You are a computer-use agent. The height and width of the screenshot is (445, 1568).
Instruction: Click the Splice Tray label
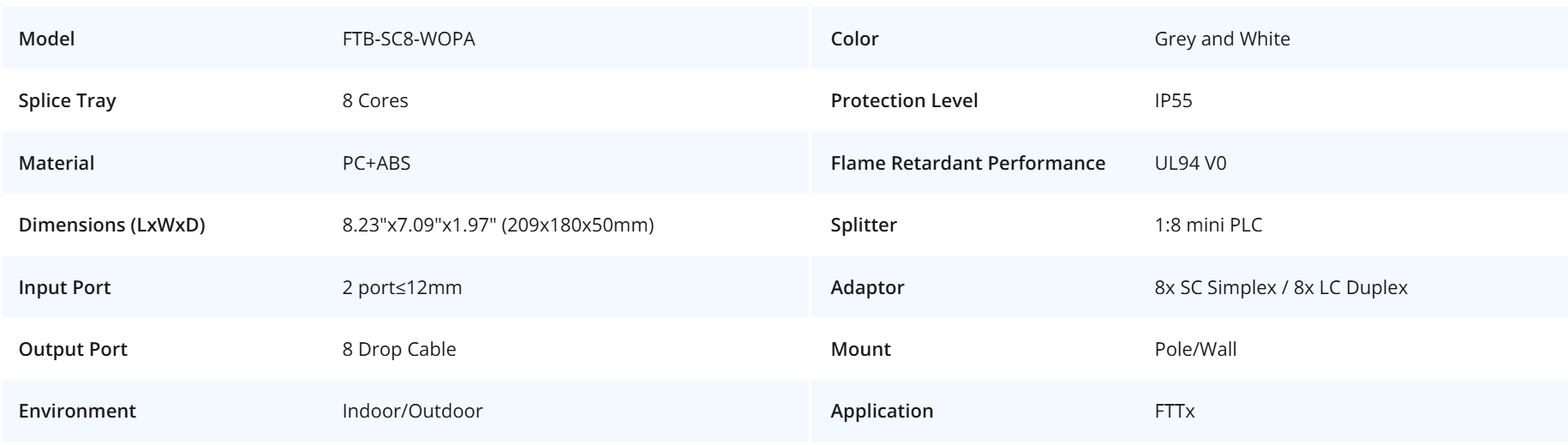(67, 100)
